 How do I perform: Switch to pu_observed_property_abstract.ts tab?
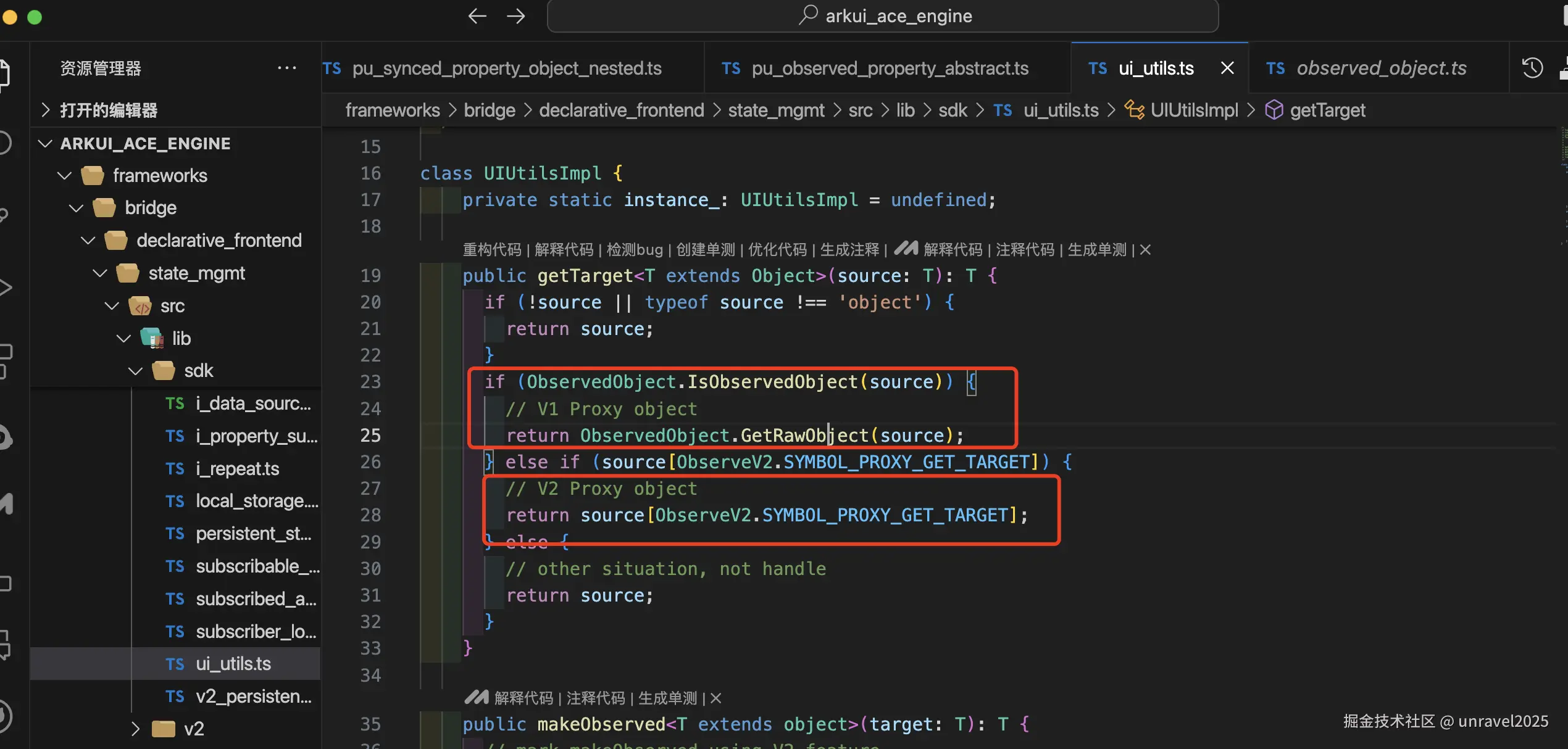click(889, 68)
